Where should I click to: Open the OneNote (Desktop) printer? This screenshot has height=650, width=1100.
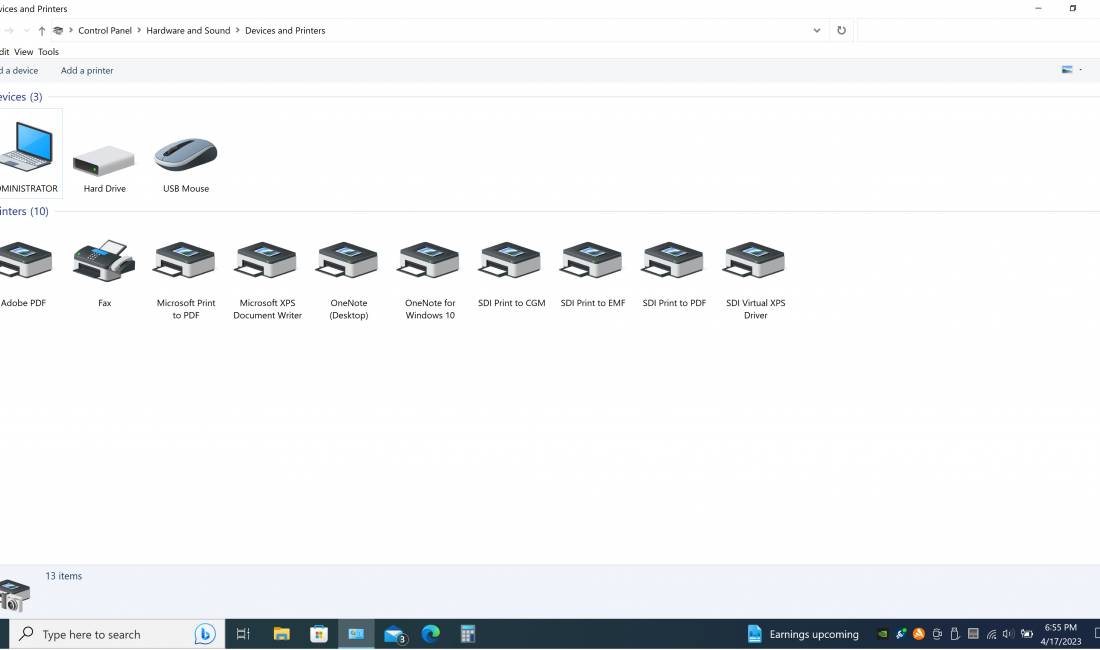coord(347,260)
